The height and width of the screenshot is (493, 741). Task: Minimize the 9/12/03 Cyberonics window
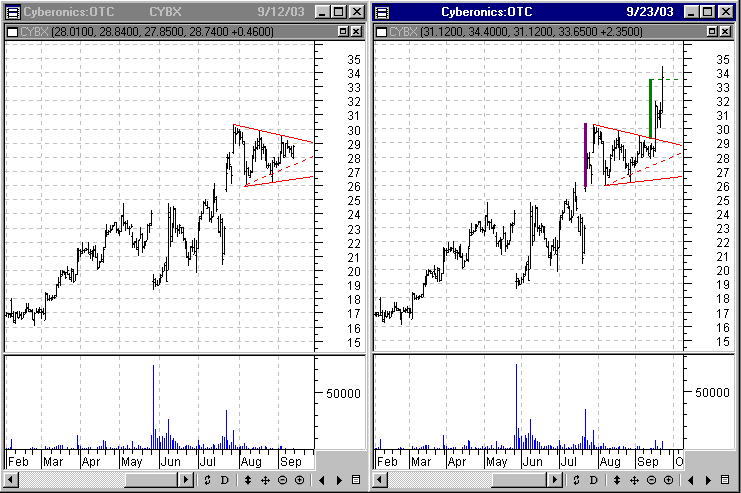coord(322,12)
